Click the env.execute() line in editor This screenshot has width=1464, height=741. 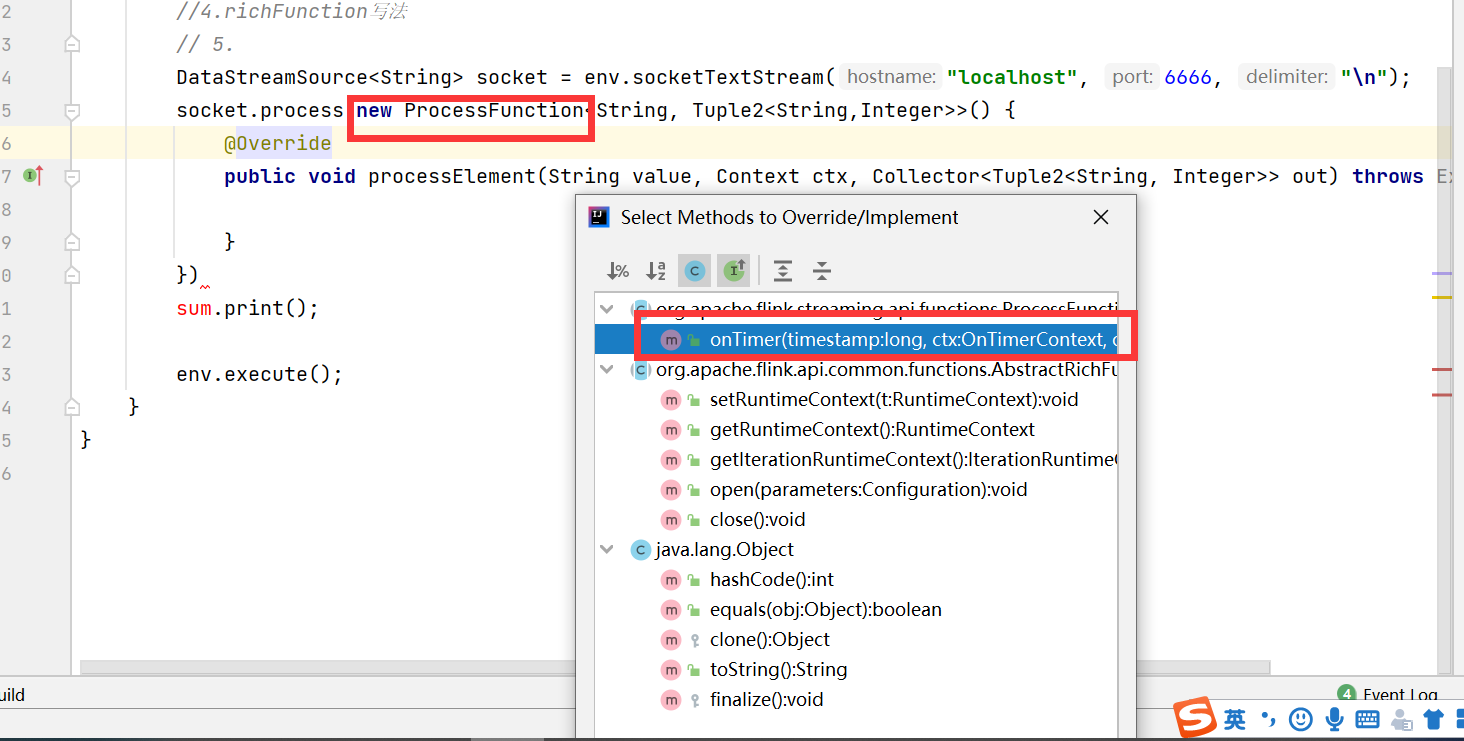(259, 374)
